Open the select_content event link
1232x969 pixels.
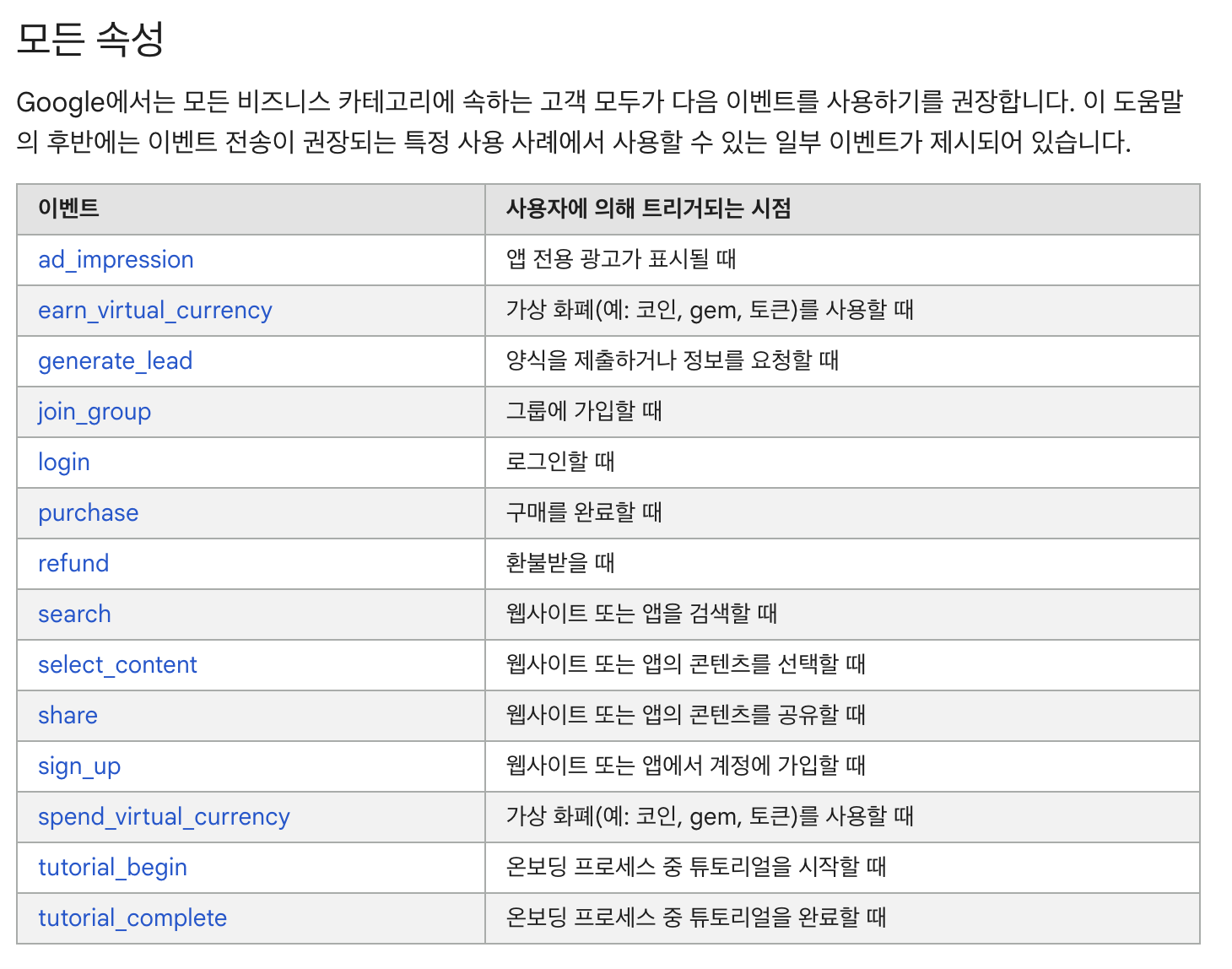point(117,665)
